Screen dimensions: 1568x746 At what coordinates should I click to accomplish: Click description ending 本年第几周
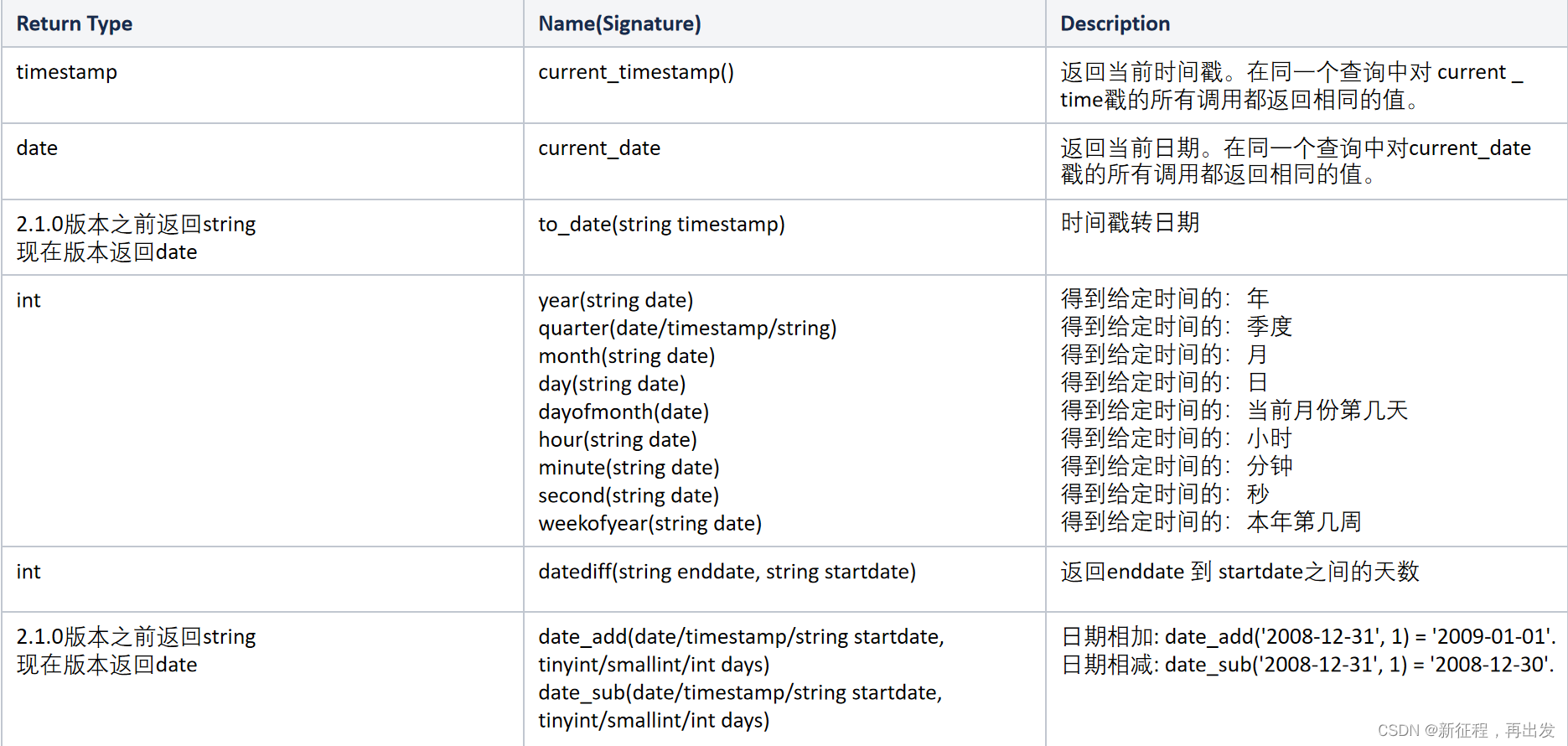[1211, 522]
